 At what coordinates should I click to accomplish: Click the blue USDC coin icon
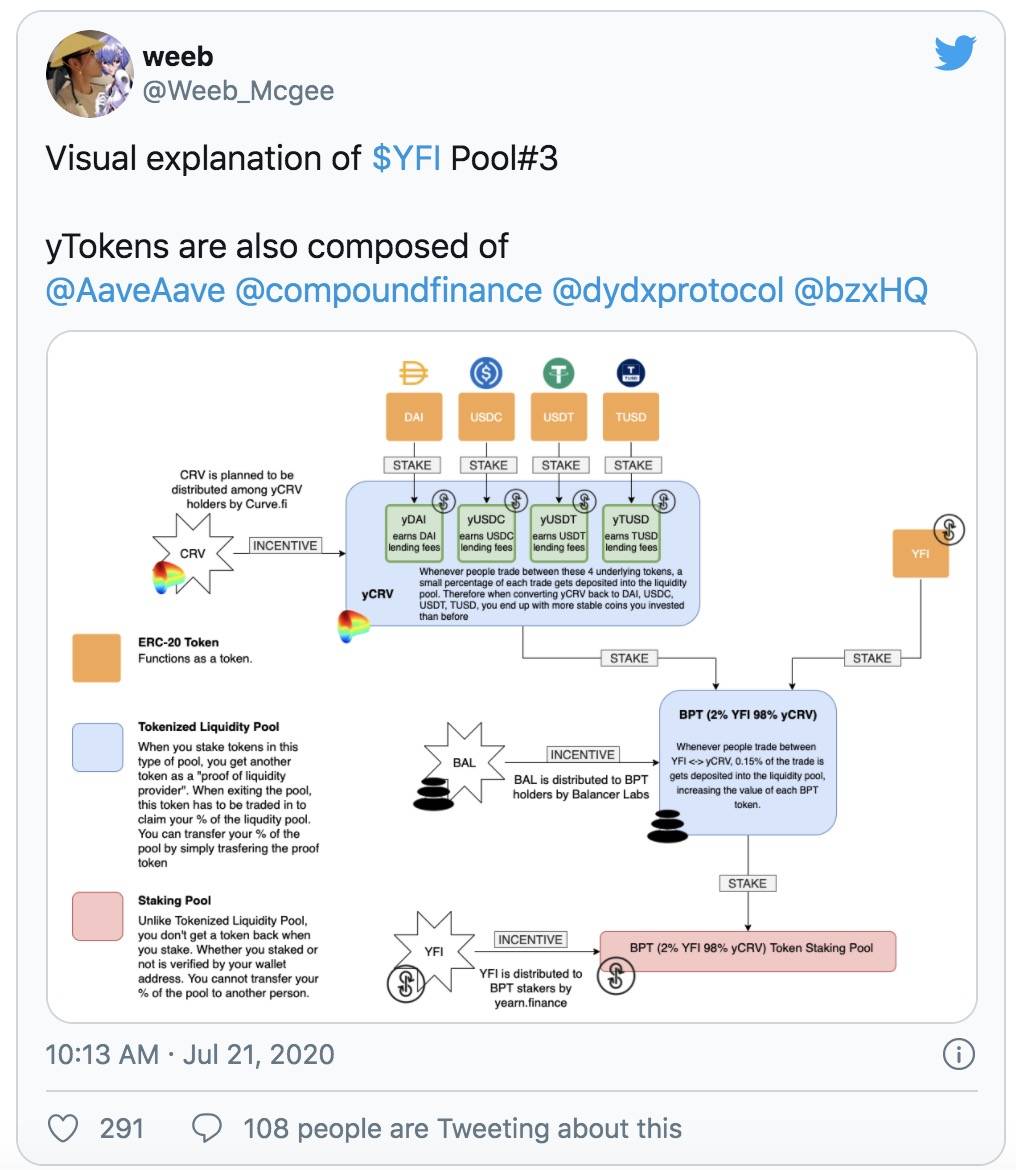click(x=486, y=372)
